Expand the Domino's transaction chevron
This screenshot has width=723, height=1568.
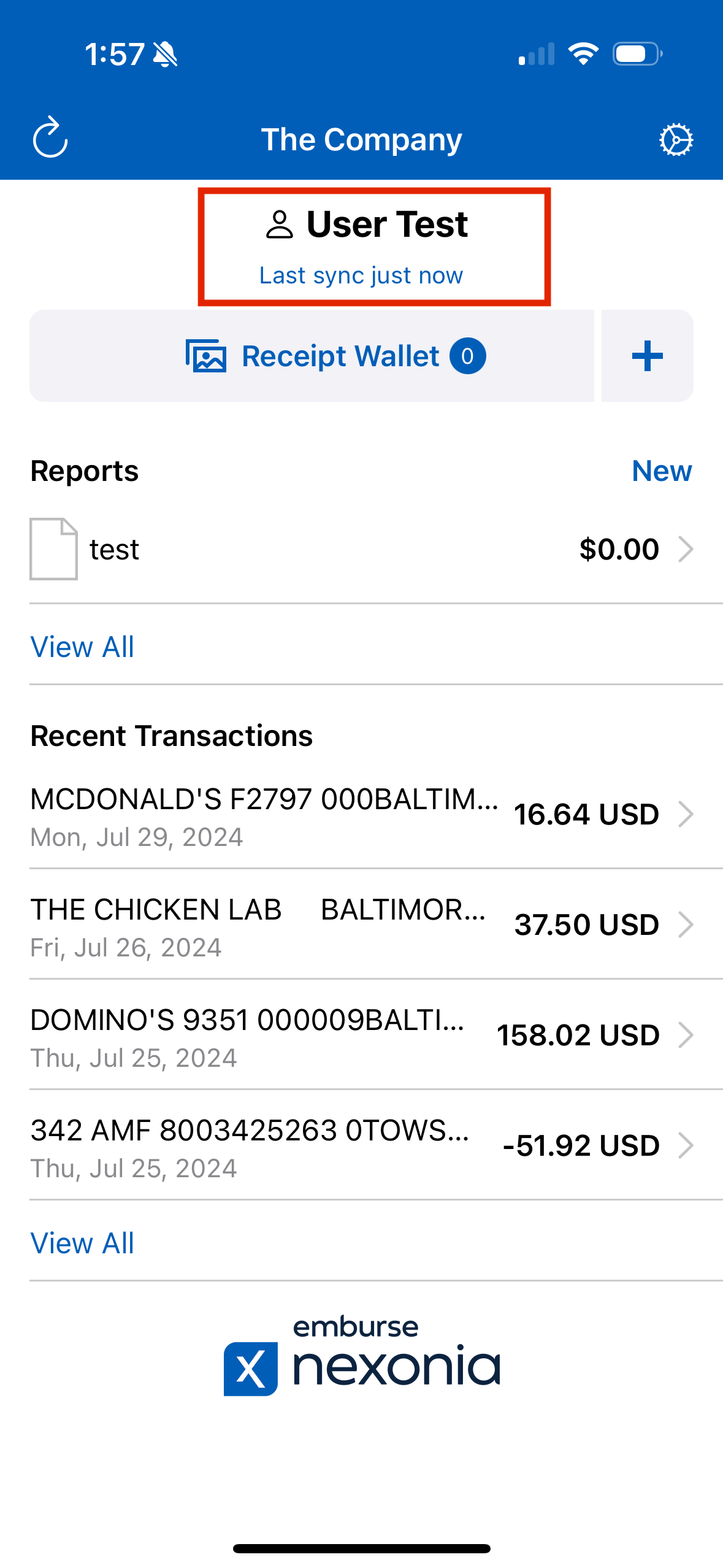tap(686, 1035)
